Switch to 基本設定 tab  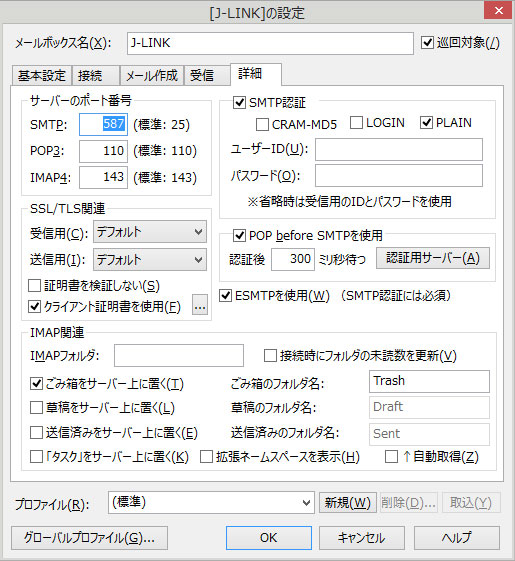(42, 75)
